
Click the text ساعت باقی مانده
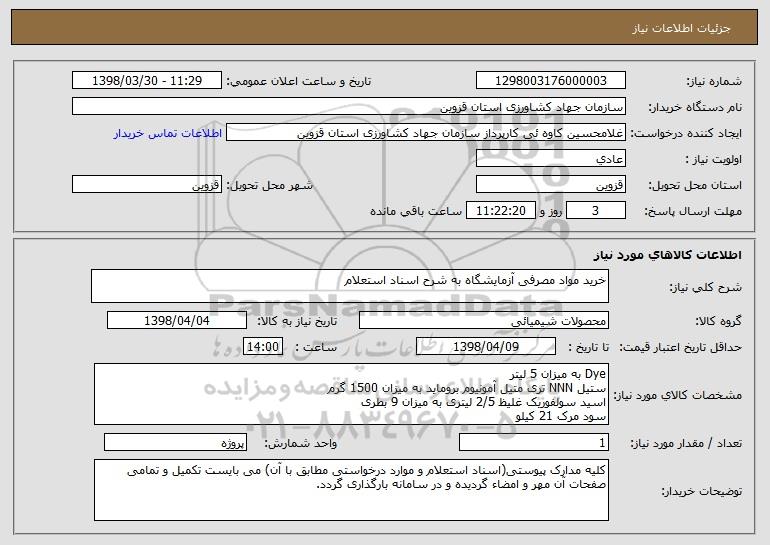(x=416, y=211)
